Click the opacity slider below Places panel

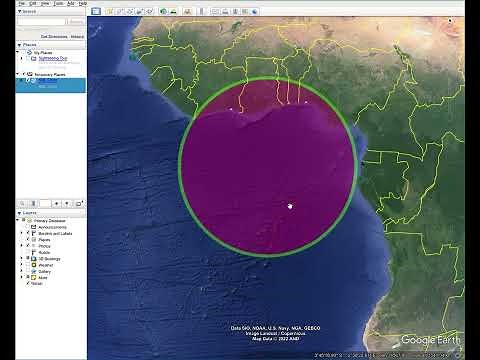(45, 203)
